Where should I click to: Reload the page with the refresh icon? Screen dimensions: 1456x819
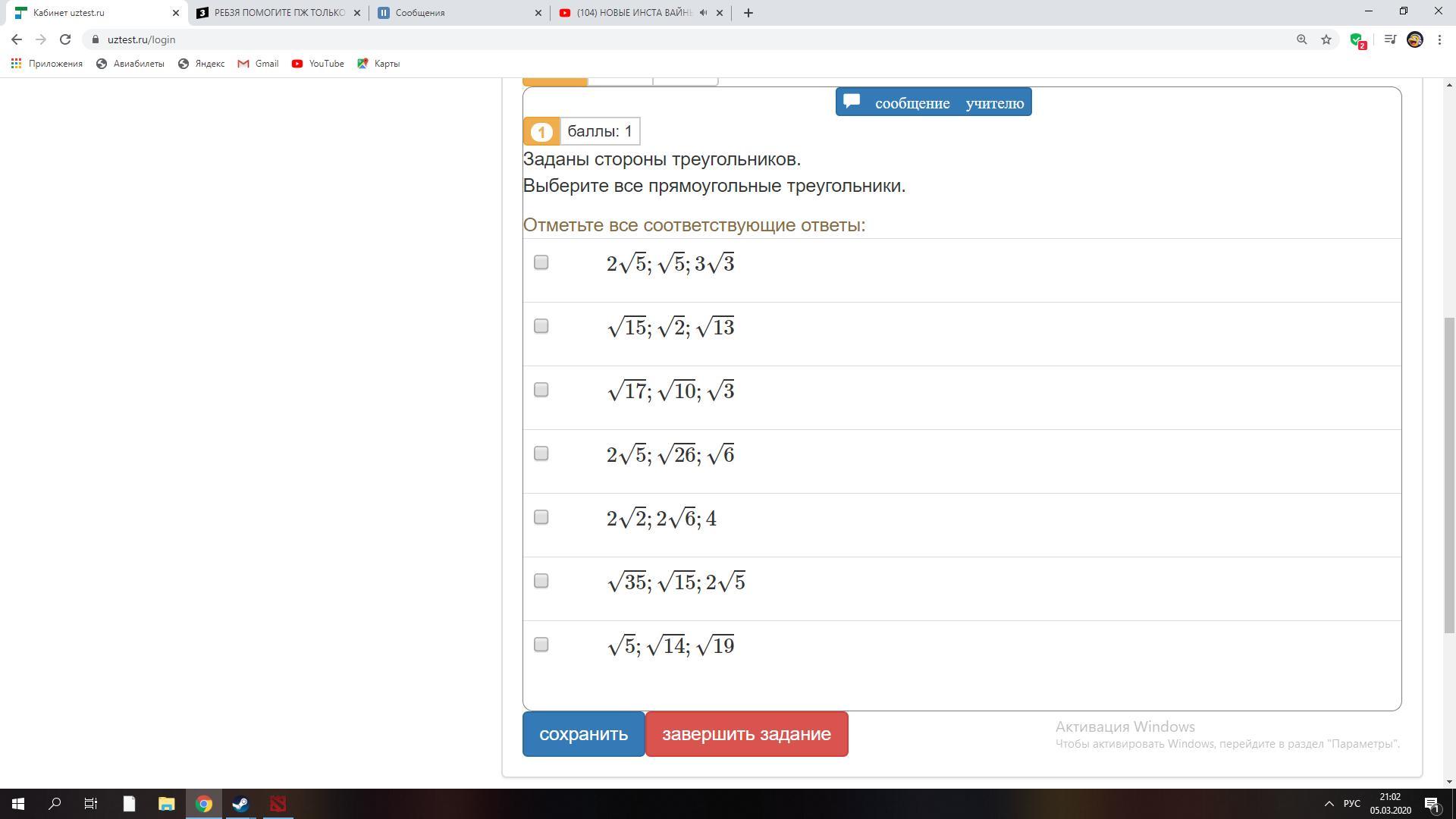[x=65, y=39]
